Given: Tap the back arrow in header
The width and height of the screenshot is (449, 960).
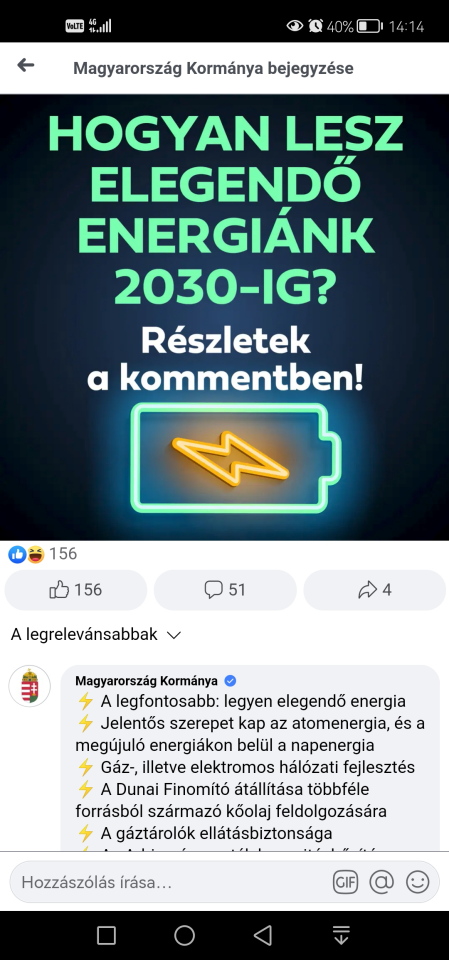Looking at the screenshot, I should pos(25,65).
